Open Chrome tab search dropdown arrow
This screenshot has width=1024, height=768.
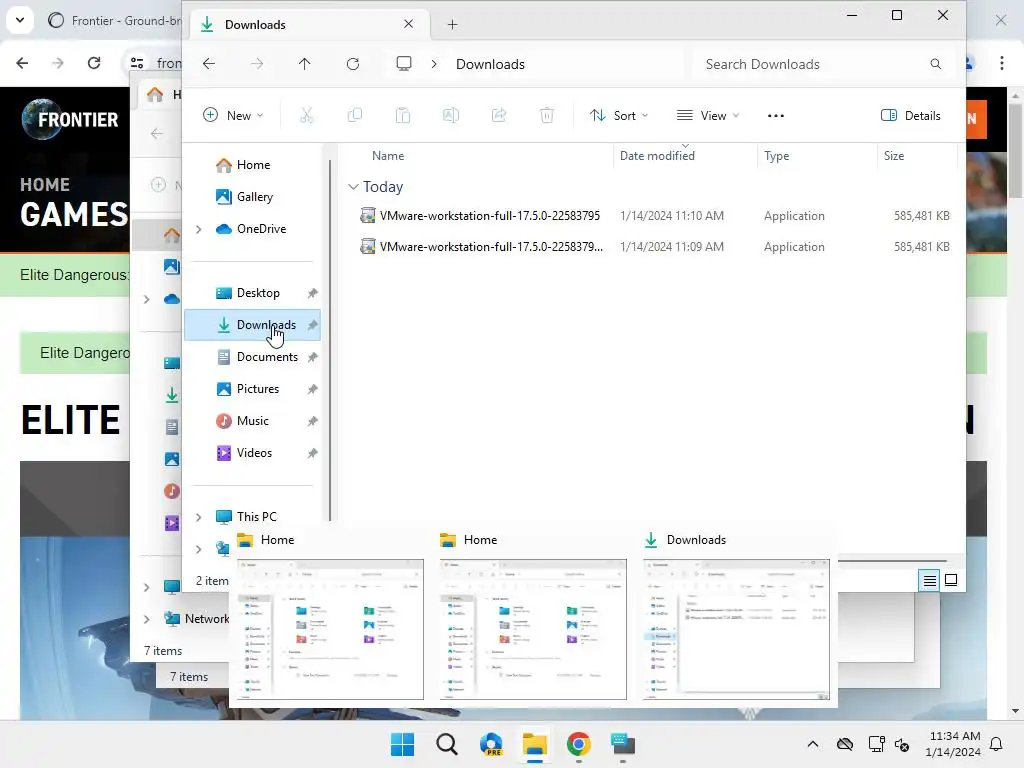coord(20,20)
